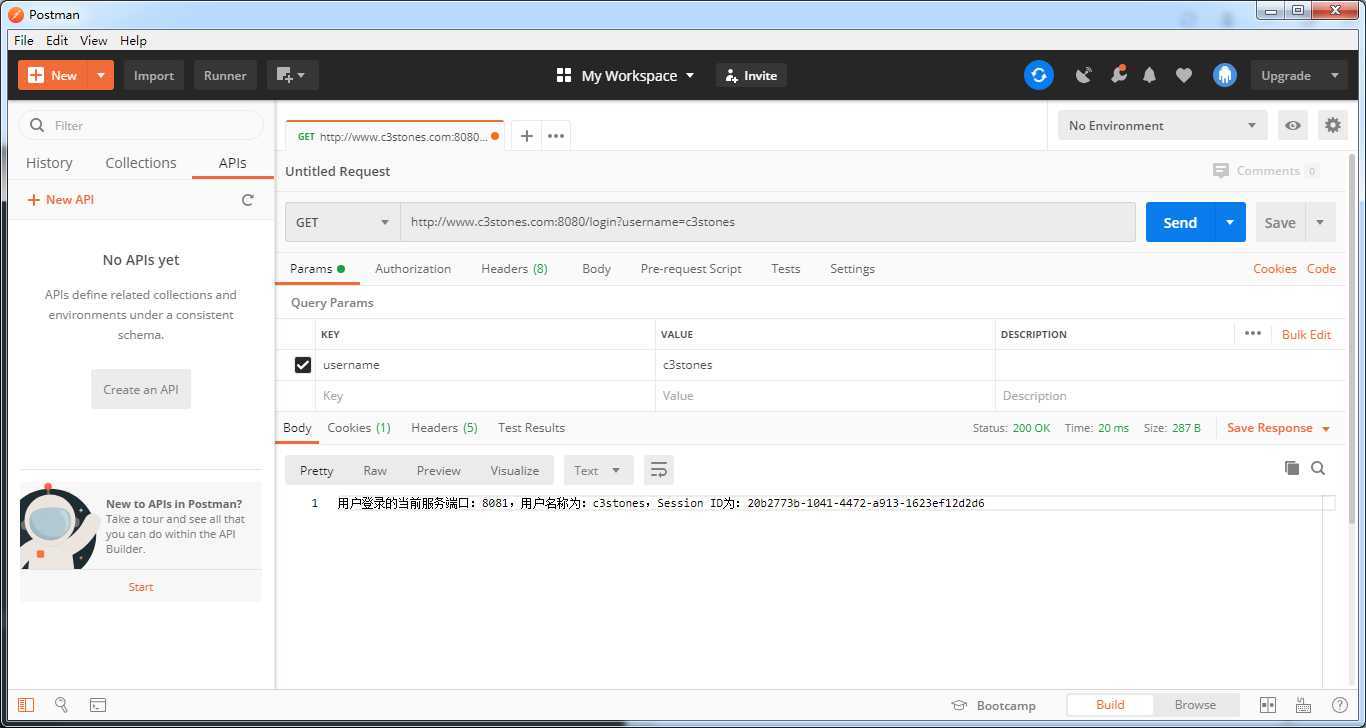Click the empty Key parameter field
Viewport: 1366px width, 728px height.
tap(486, 396)
